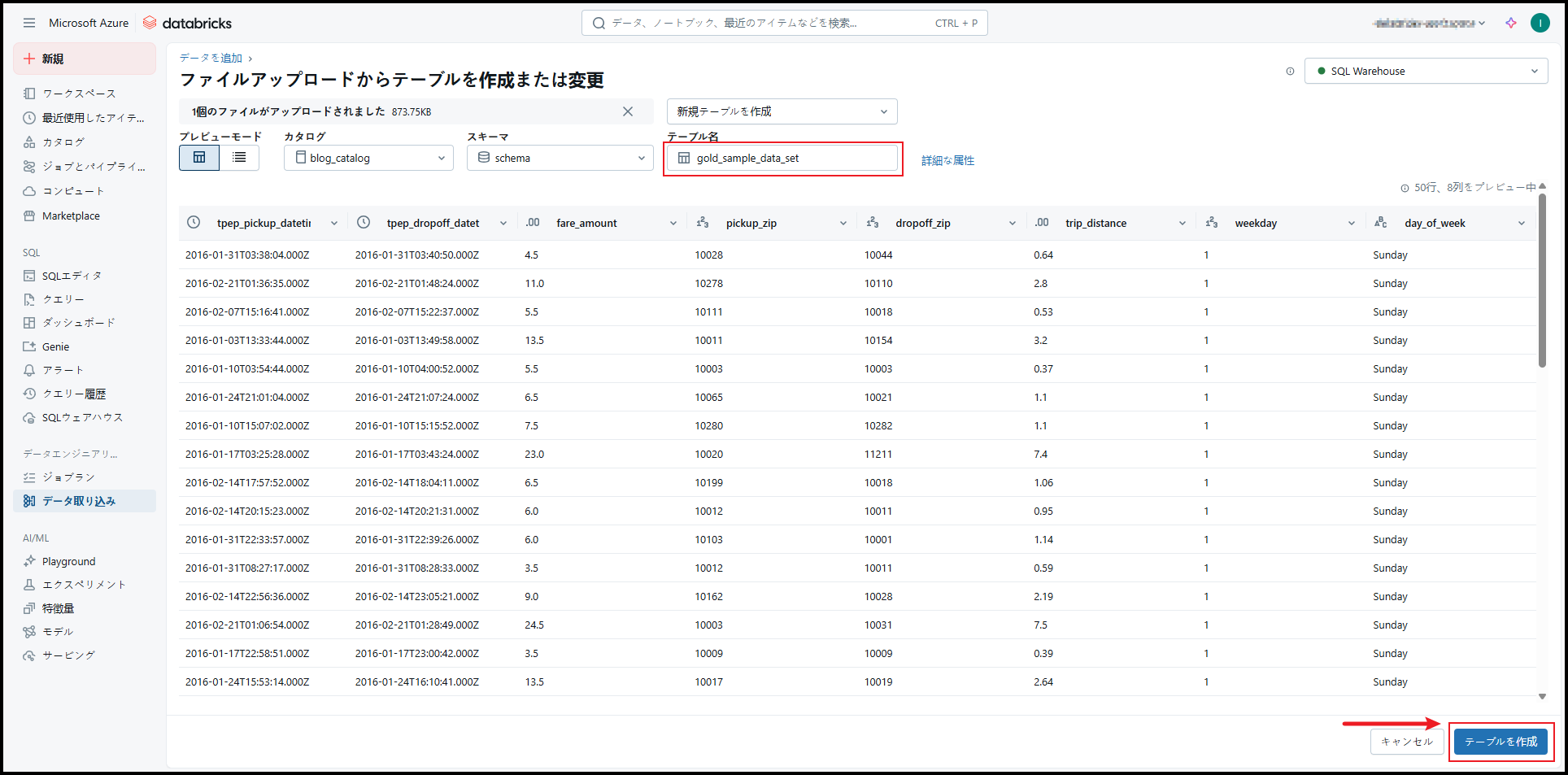Dismiss the uploaded file with X icon
This screenshot has width=1568, height=775.
pos(628,111)
